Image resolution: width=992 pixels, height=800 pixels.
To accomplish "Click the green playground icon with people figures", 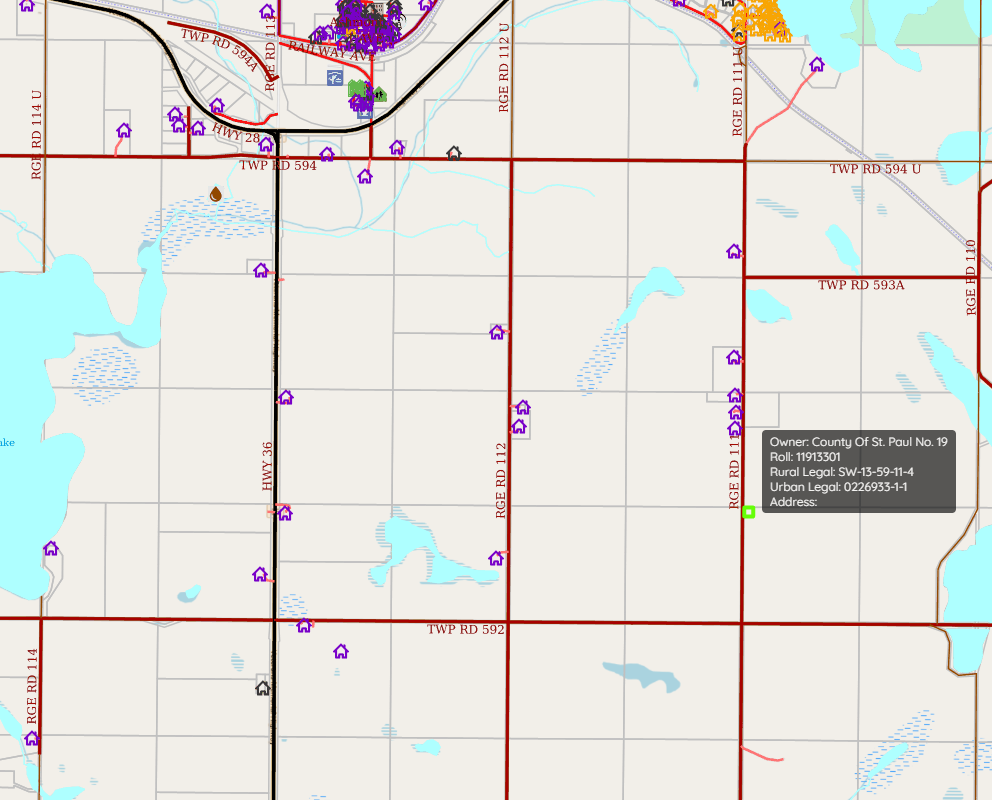I will tap(379, 94).
